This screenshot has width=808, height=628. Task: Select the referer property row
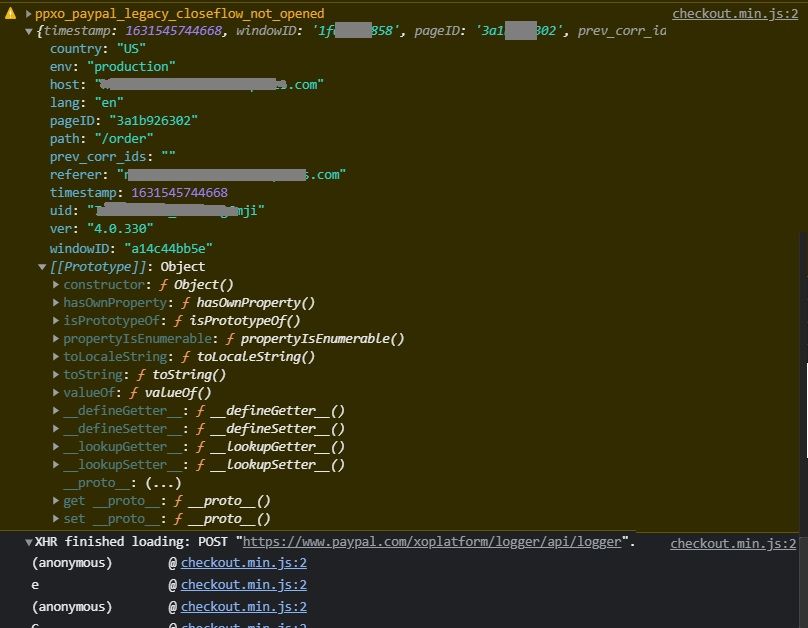[x=198, y=175]
